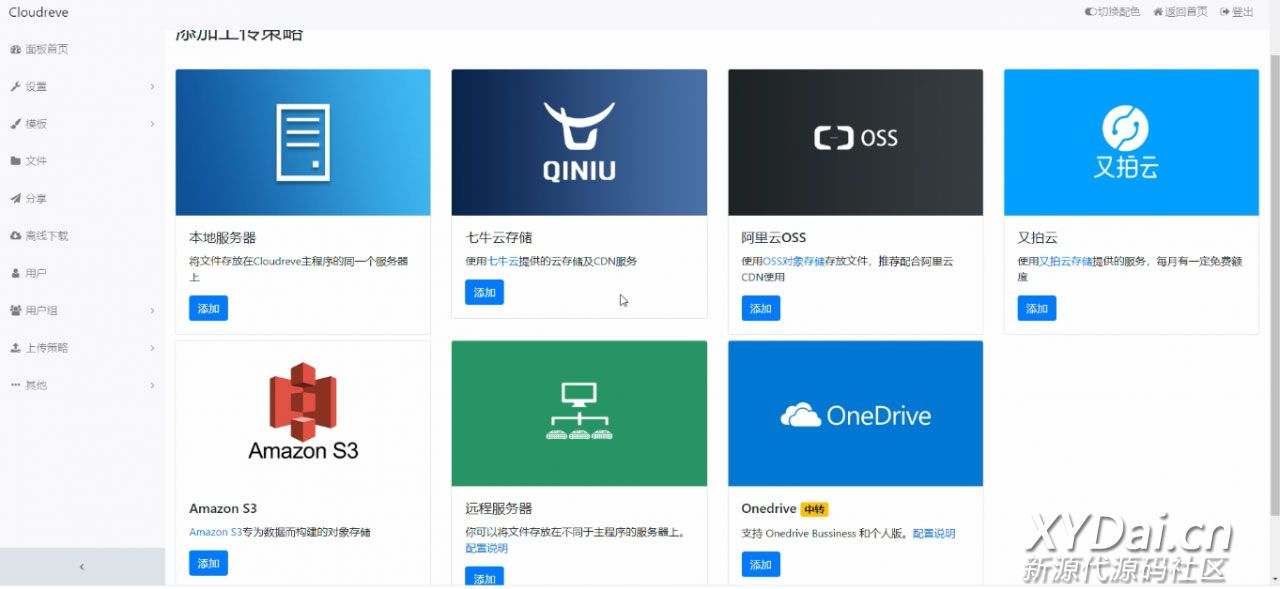This screenshot has height=589, width=1280.
Task: Open the Amazon S3 description link
Action: [x=216, y=532]
